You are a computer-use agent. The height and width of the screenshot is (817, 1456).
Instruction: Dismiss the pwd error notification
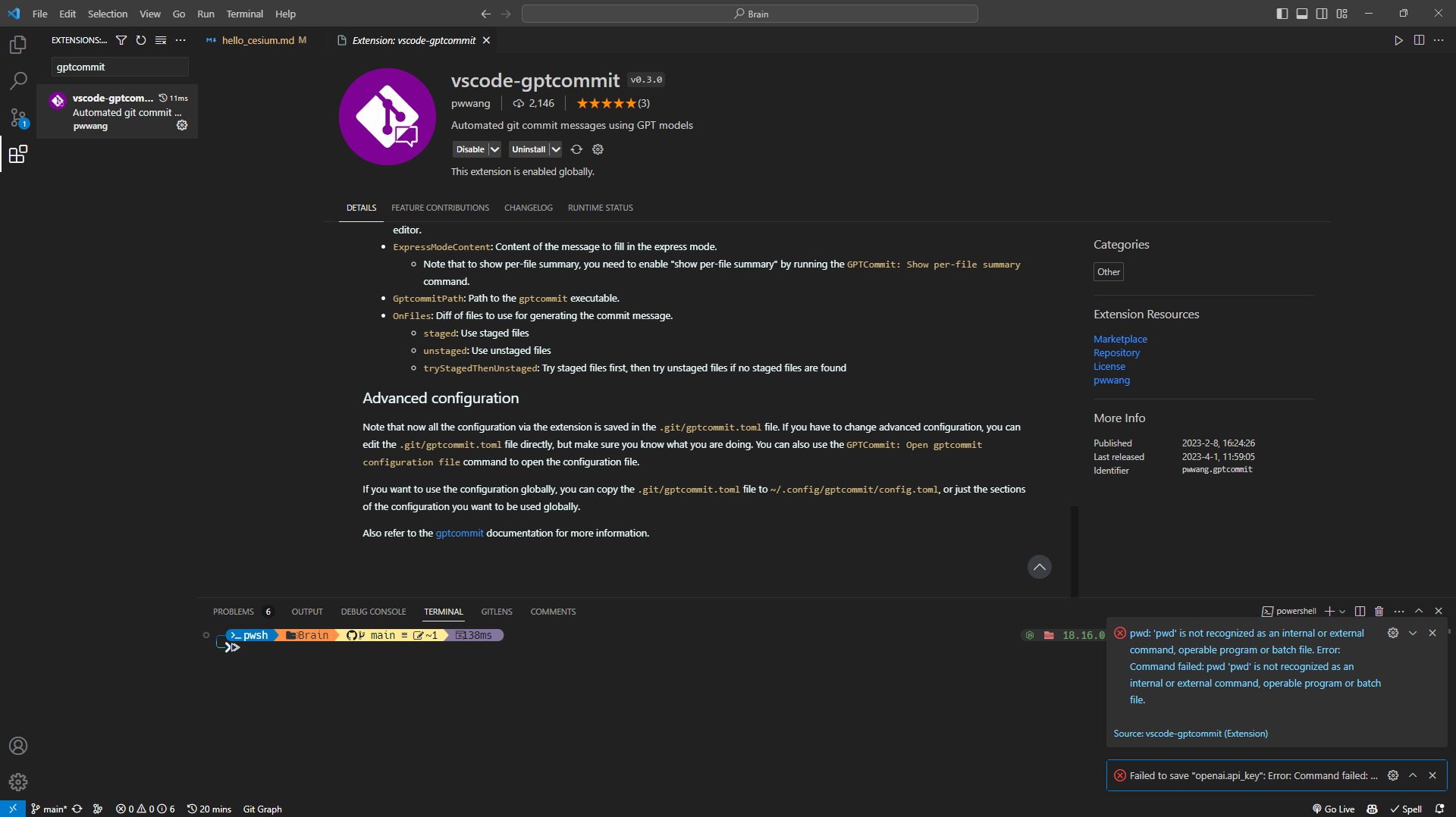pyautogui.click(x=1432, y=633)
